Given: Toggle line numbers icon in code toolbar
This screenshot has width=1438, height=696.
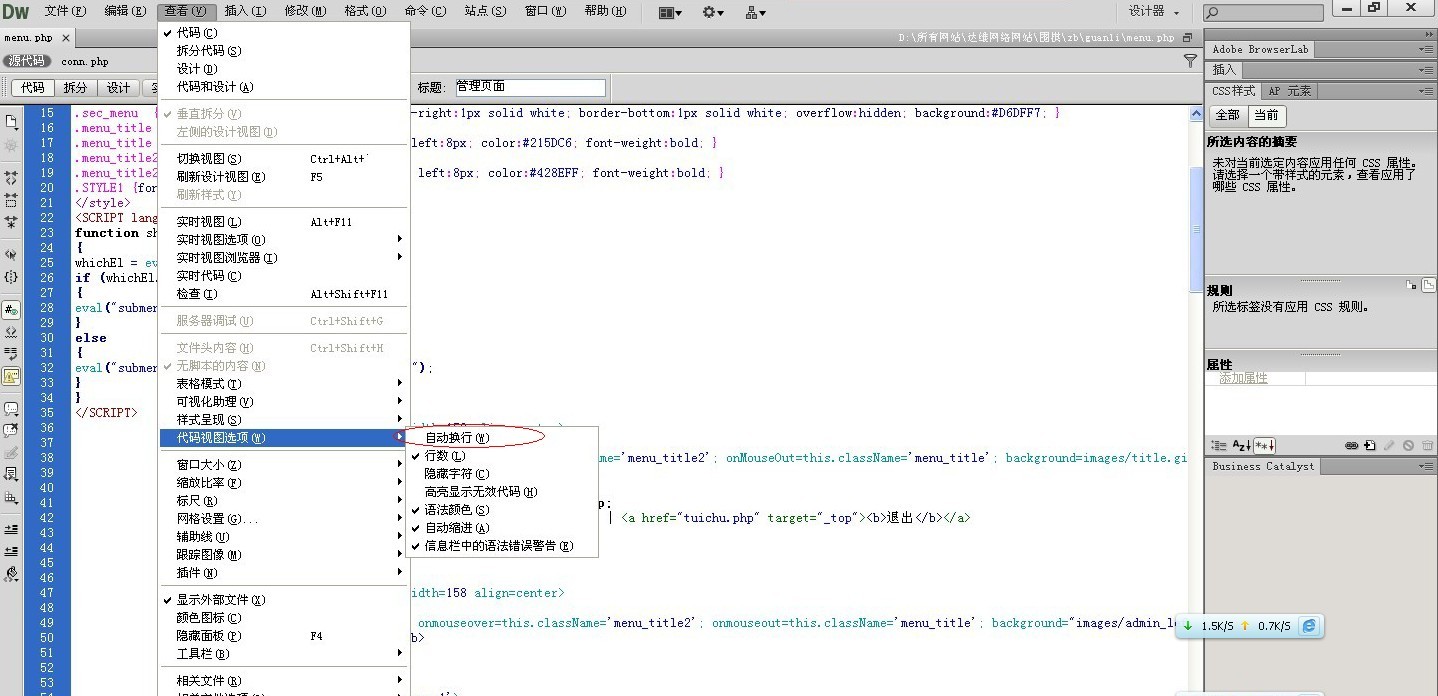Looking at the screenshot, I should 12,310.
